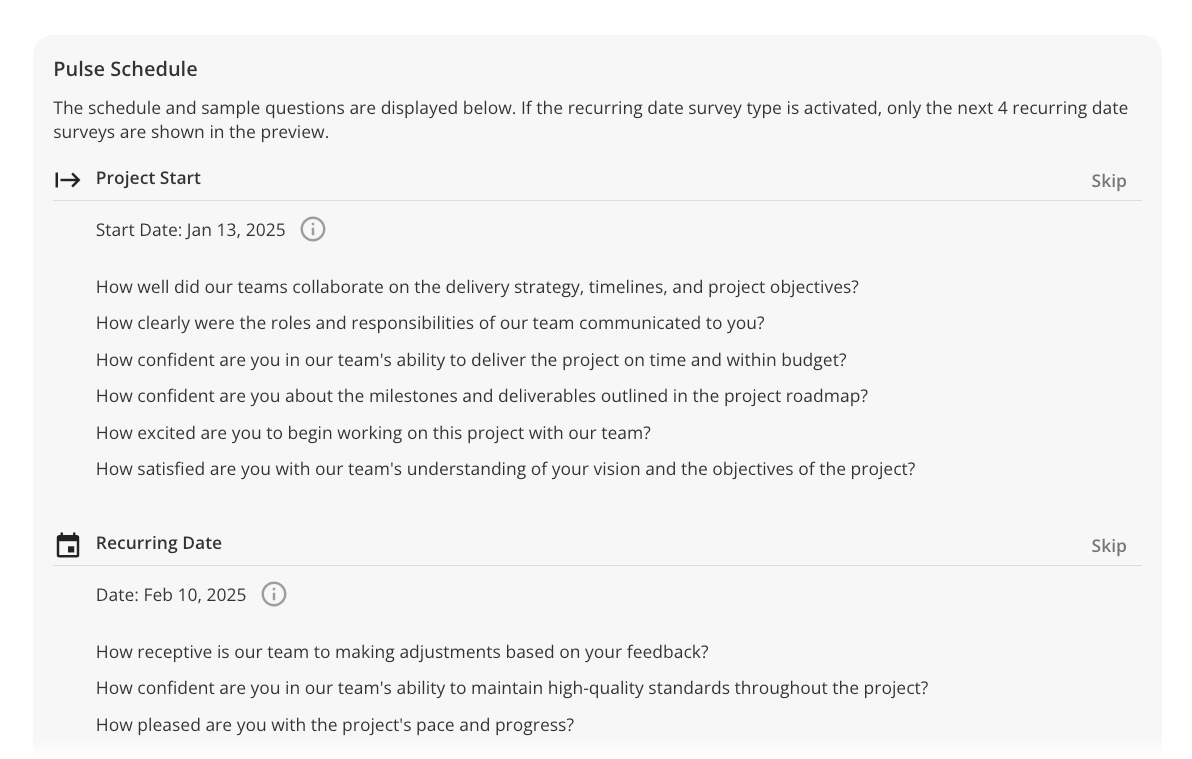
Task: Select question about project's pace and progress
Action: (x=335, y=725)
